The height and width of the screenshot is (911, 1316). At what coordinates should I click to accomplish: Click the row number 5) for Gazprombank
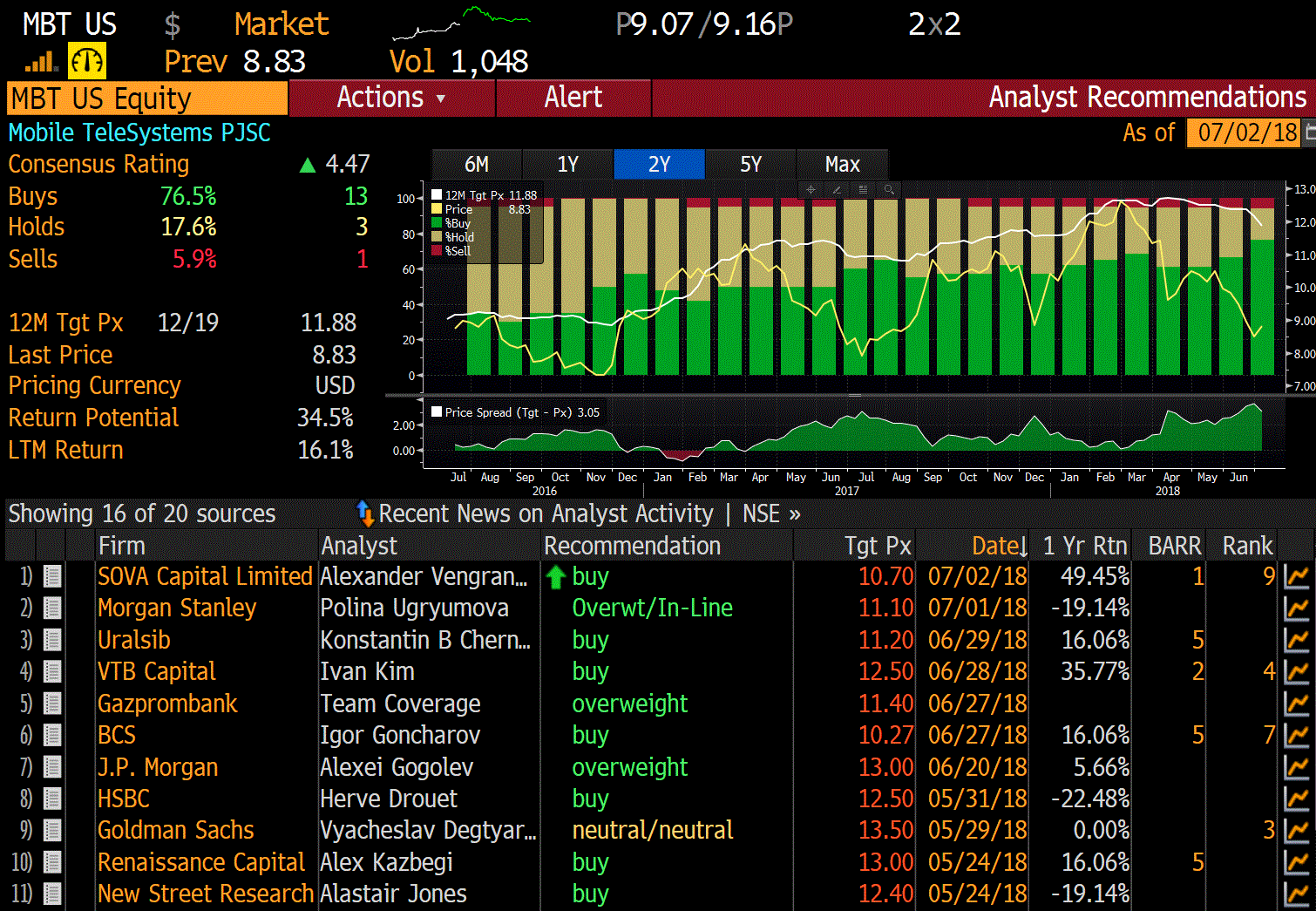click(25, 704)
